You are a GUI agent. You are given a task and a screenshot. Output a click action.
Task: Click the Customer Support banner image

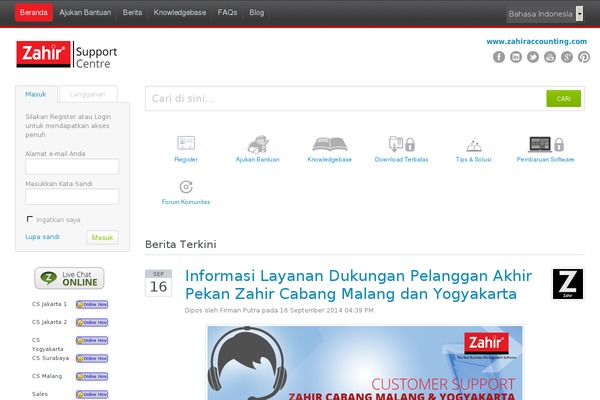tap(365, 362)
